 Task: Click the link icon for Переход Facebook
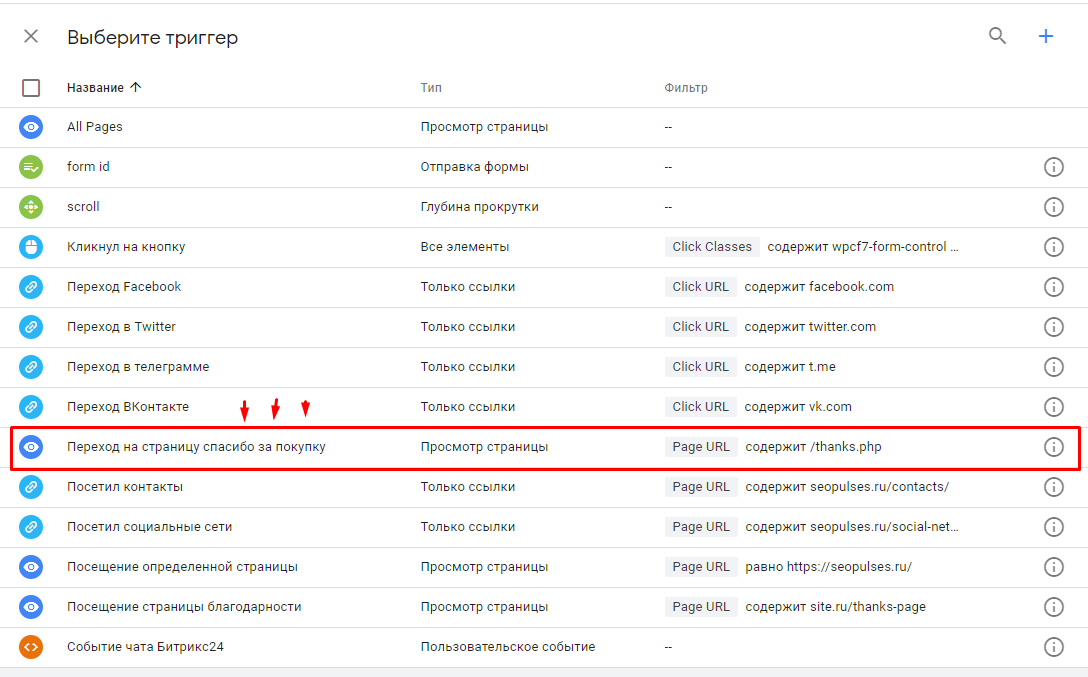coord(31,287)
